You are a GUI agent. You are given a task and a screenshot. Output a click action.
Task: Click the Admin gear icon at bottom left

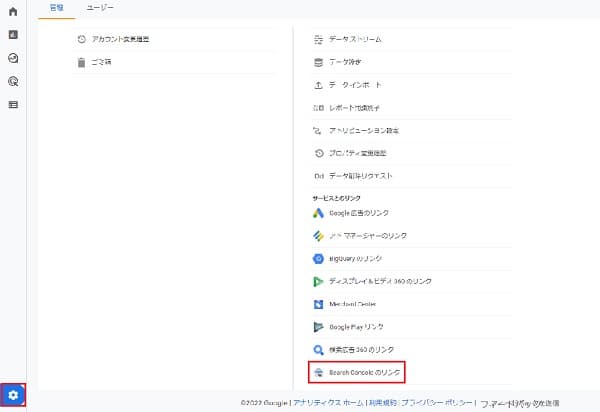[x=13, y=395]
